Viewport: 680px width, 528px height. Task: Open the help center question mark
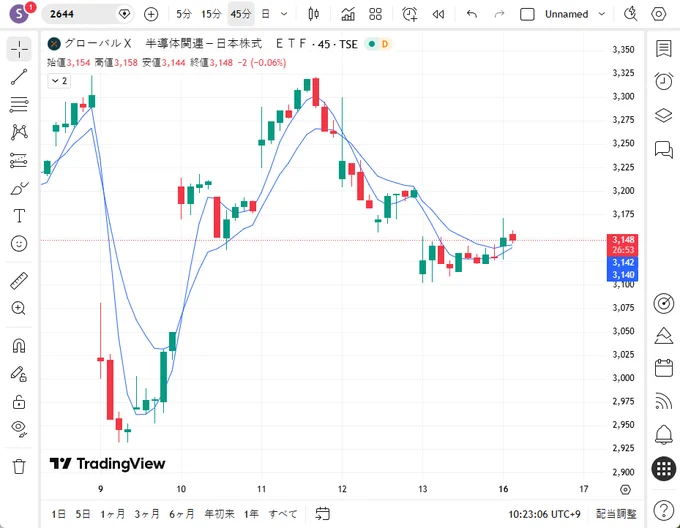[664, 511]
